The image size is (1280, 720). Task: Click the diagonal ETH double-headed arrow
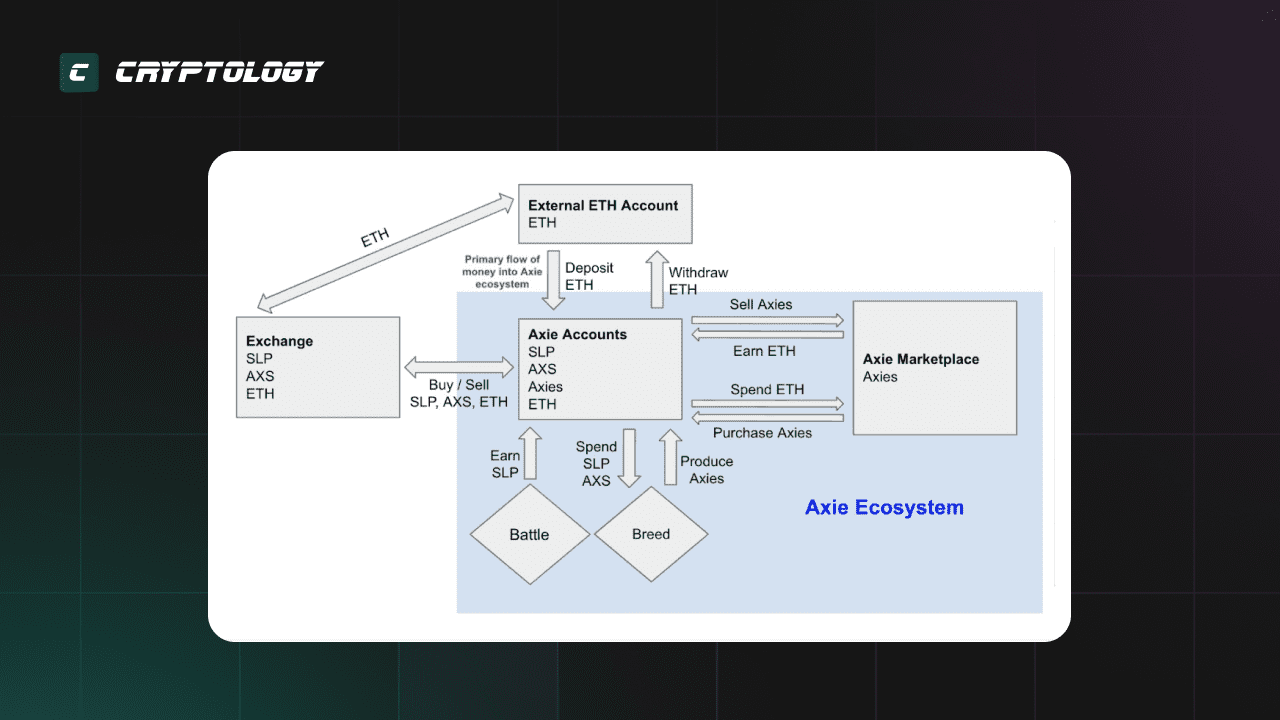[387, 253]
